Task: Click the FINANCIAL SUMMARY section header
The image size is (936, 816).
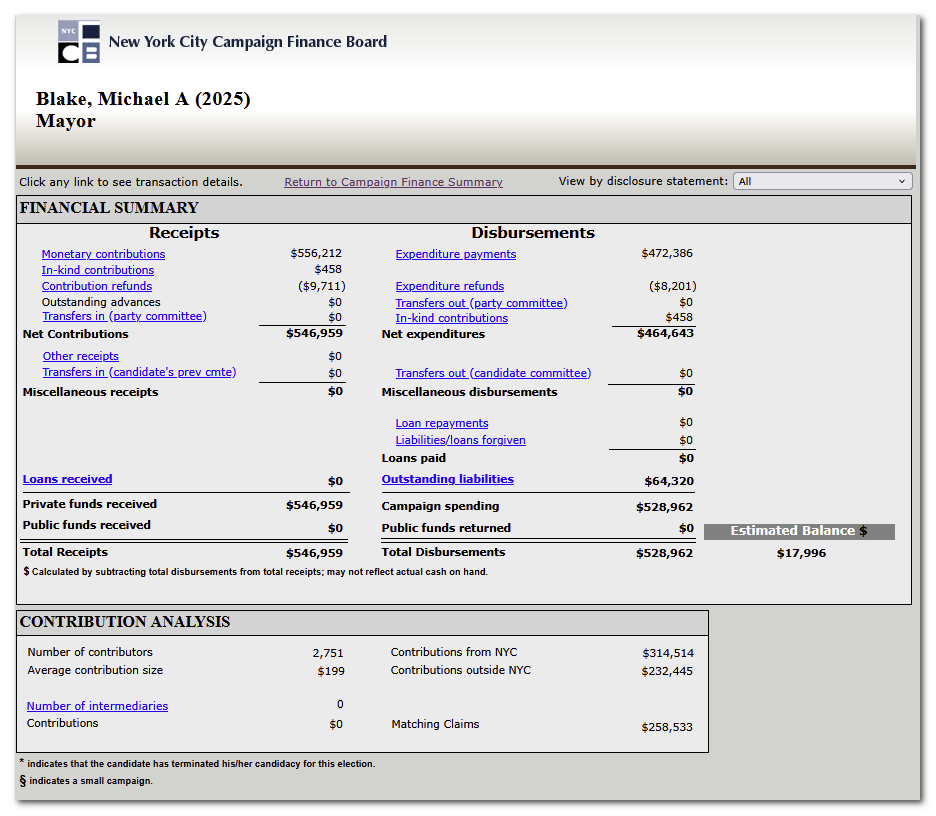Action: [x=109, y=208]
